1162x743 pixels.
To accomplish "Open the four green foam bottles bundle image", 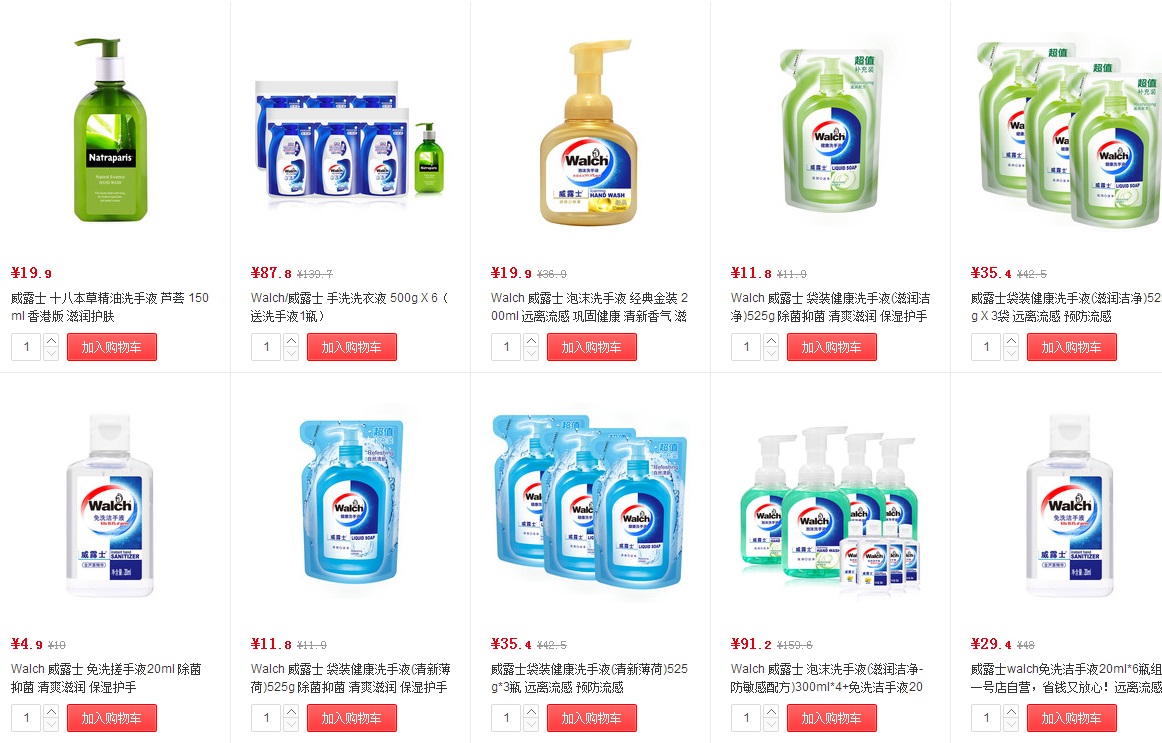I will [x=830, y=511].
